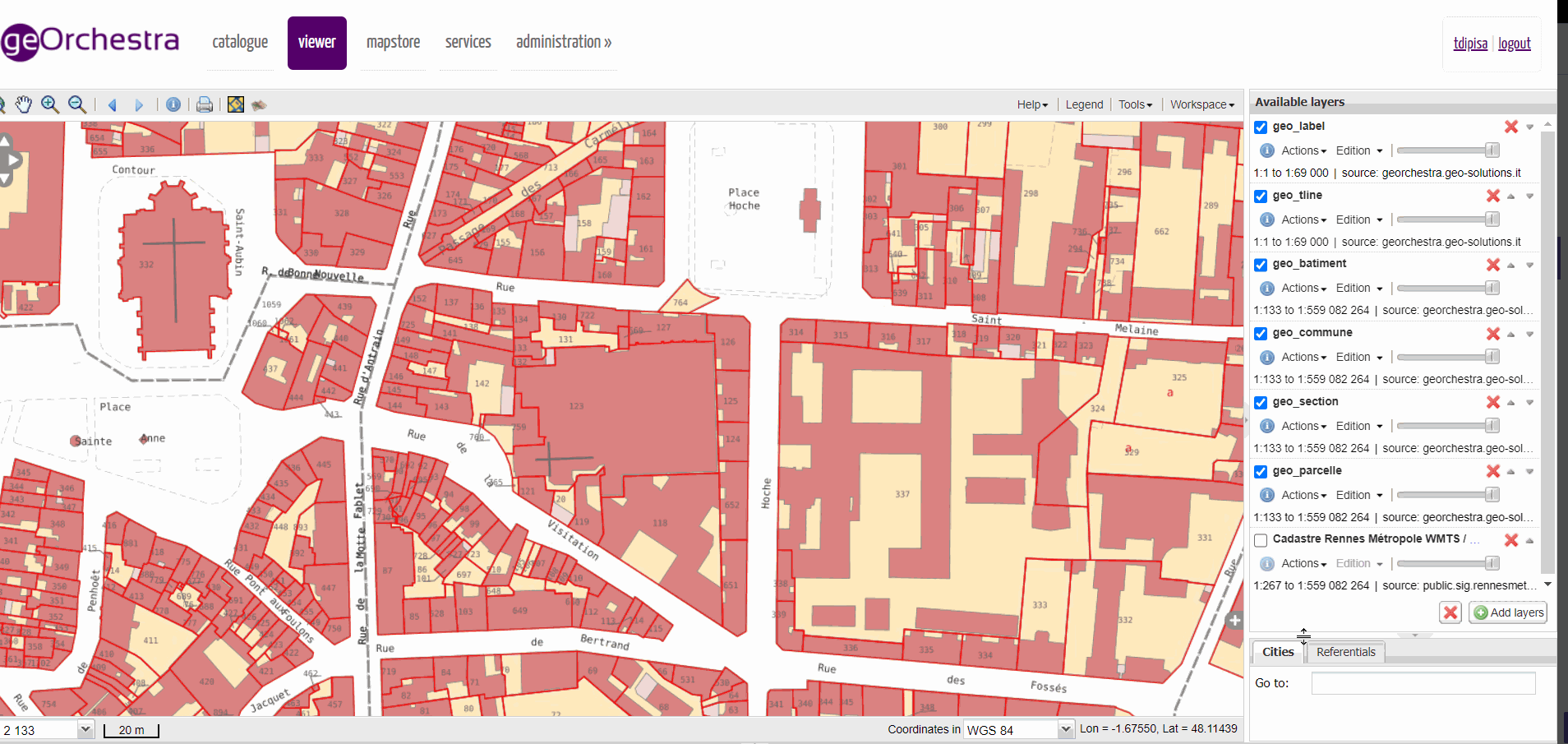
Task: Move geo_parcelle layer up
Action: pyautogui.click(x=1511, y=472)
